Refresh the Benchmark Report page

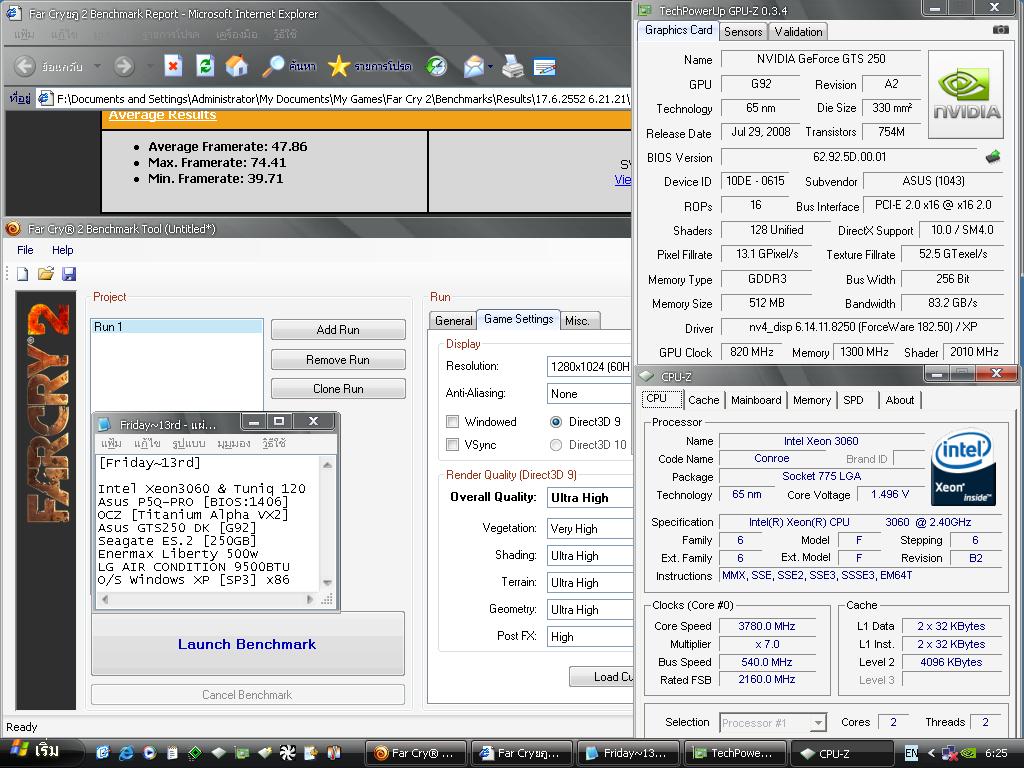[205, 66]
